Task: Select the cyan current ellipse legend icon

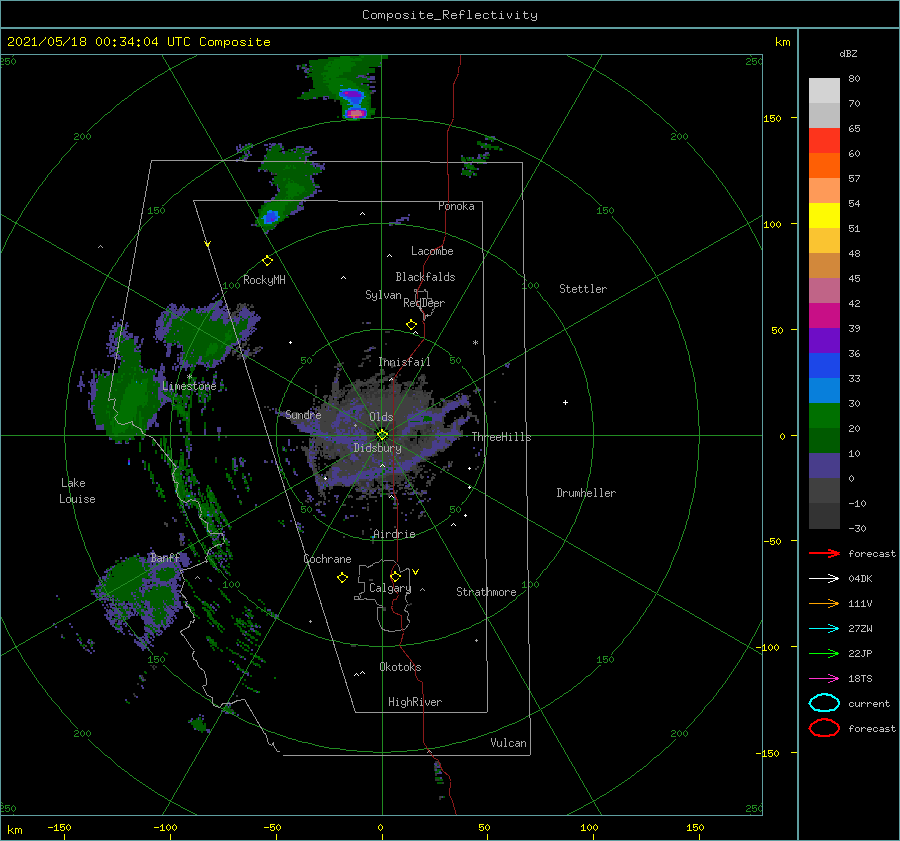Action: pos(824,703)
